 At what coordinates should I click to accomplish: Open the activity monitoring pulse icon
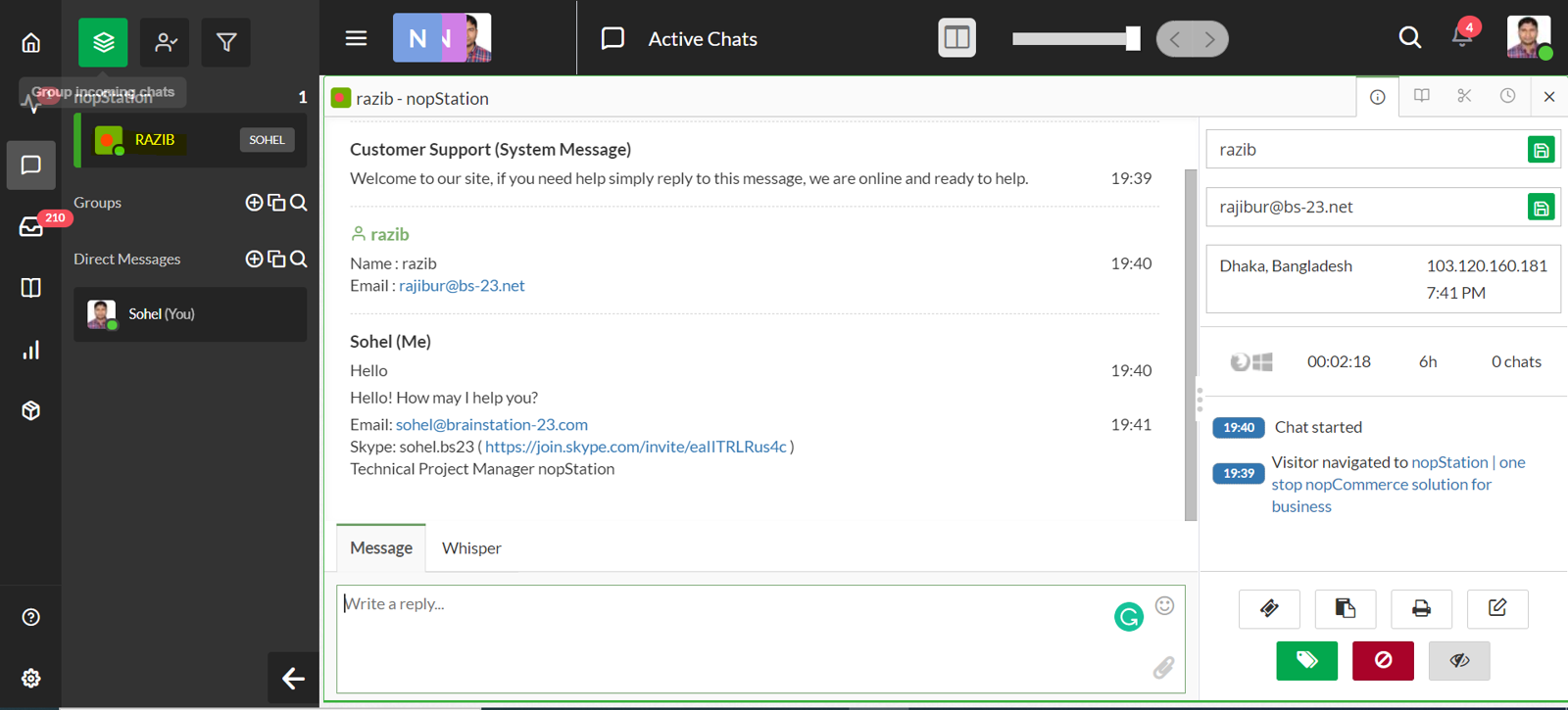coord(31,103)
